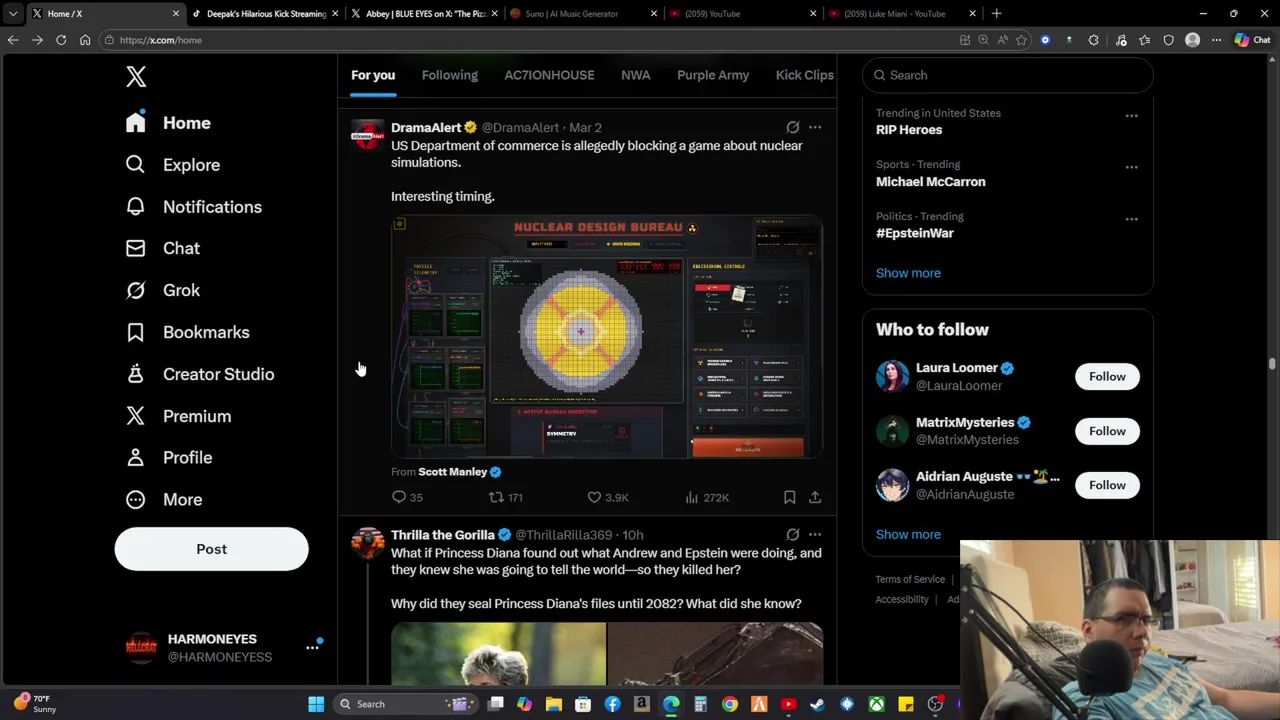Open the Terms of Service link
Screen dimensions: 1280x720
(910, 579)
